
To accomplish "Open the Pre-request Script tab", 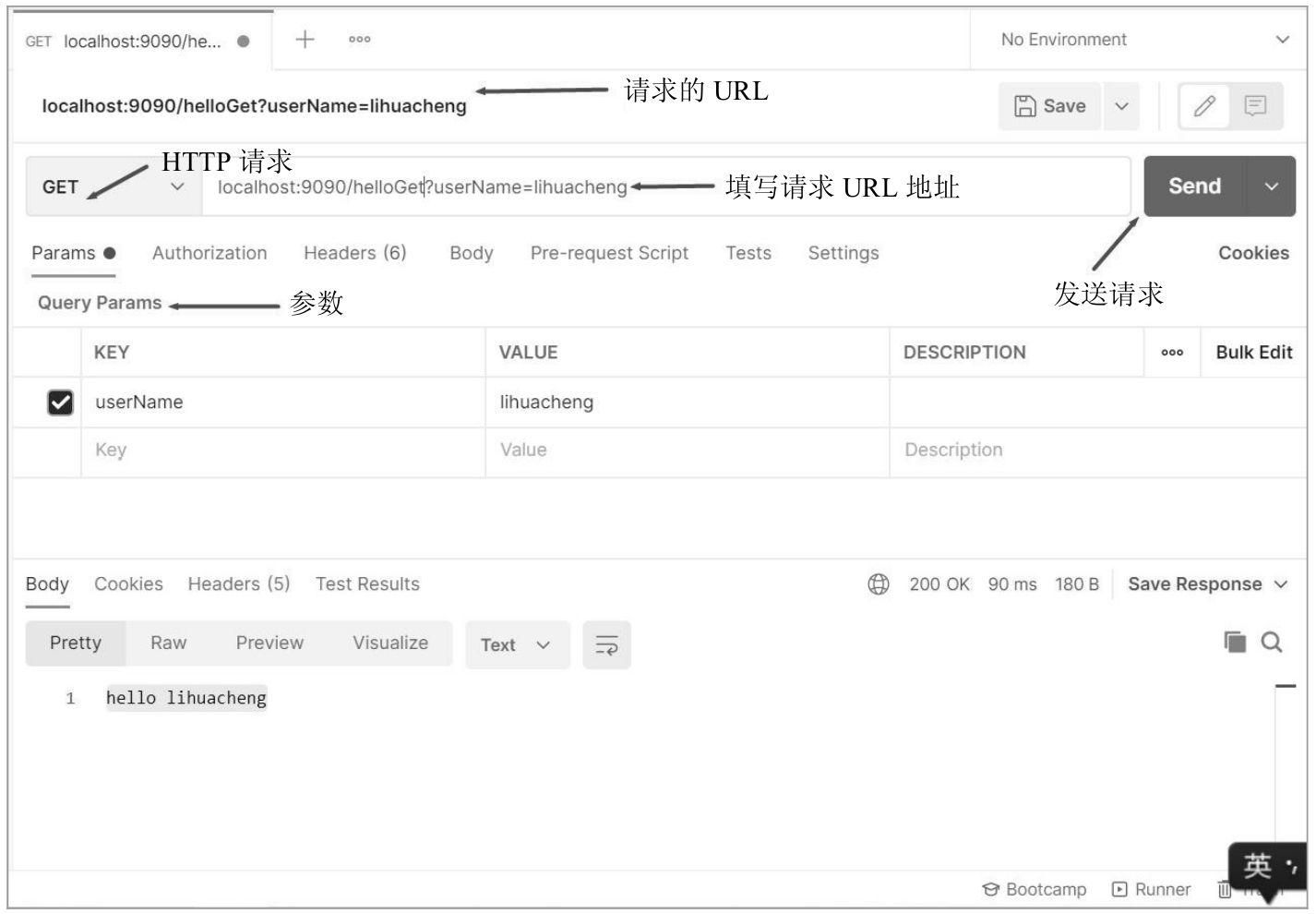I will tap(609, 252).
